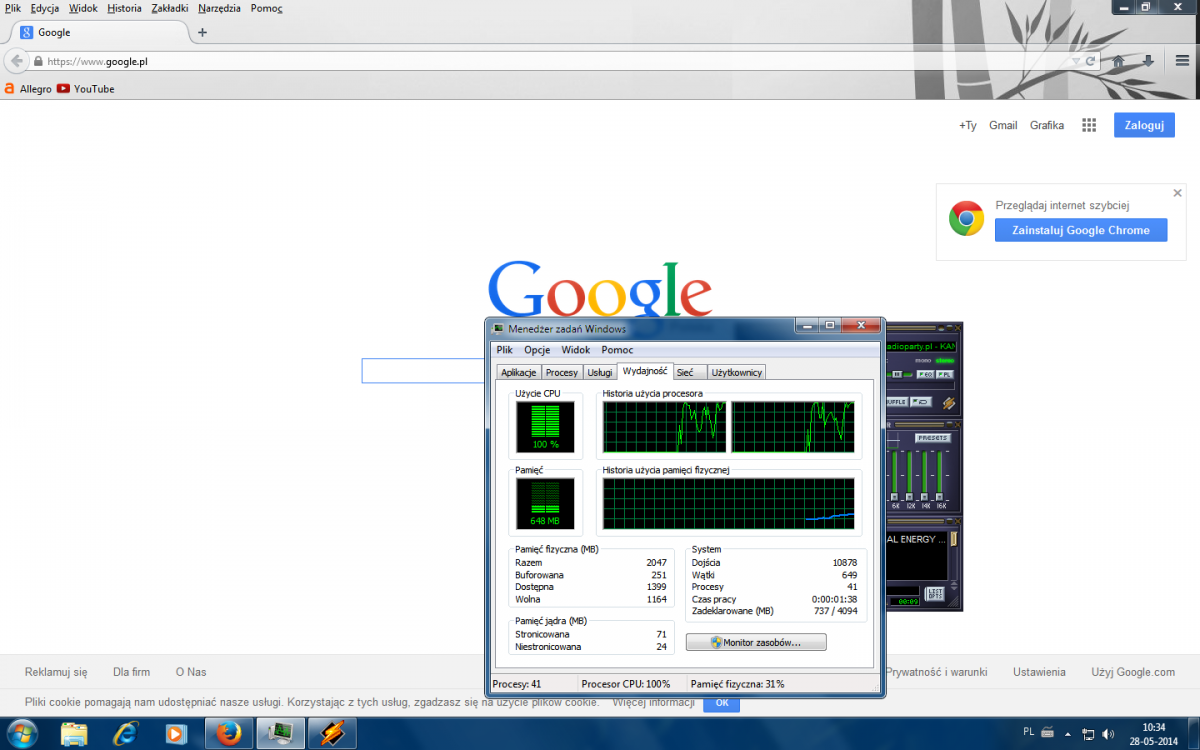Switch to the Użytkownicy tab
Viewport: 1200px width, 750px height.
point(737,373)
